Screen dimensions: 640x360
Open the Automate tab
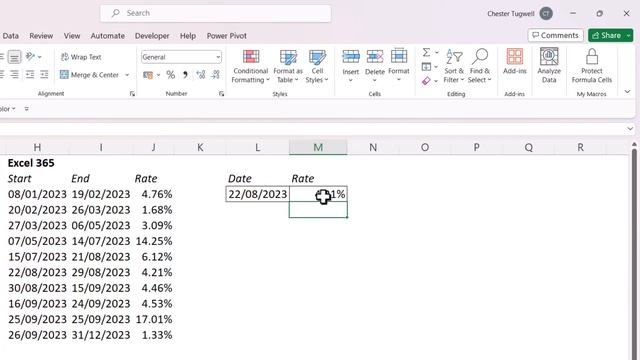click(108, 36)
